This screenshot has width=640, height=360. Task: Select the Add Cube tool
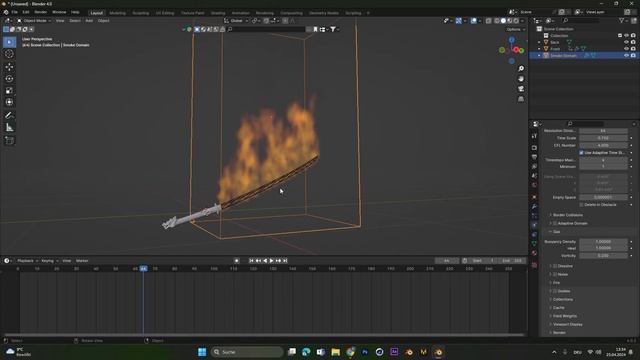(x=9, y=141)
